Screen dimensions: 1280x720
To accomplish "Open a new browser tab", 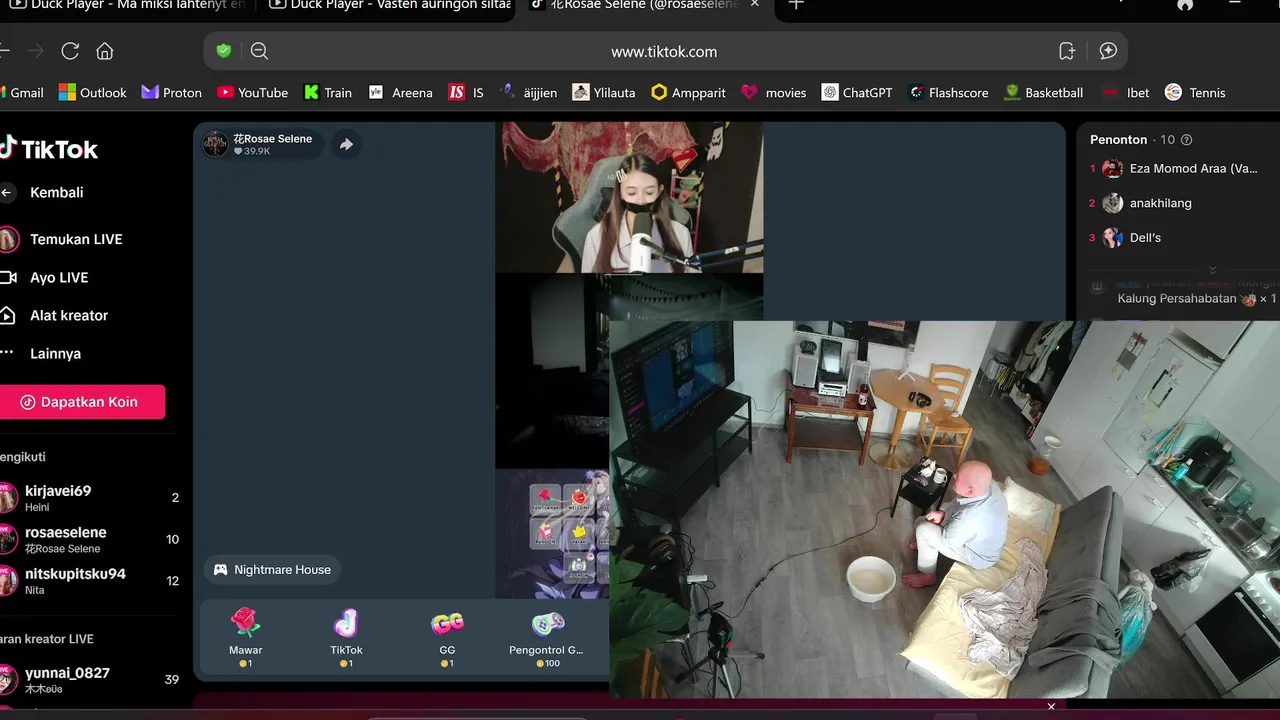I will click(796, 5).
